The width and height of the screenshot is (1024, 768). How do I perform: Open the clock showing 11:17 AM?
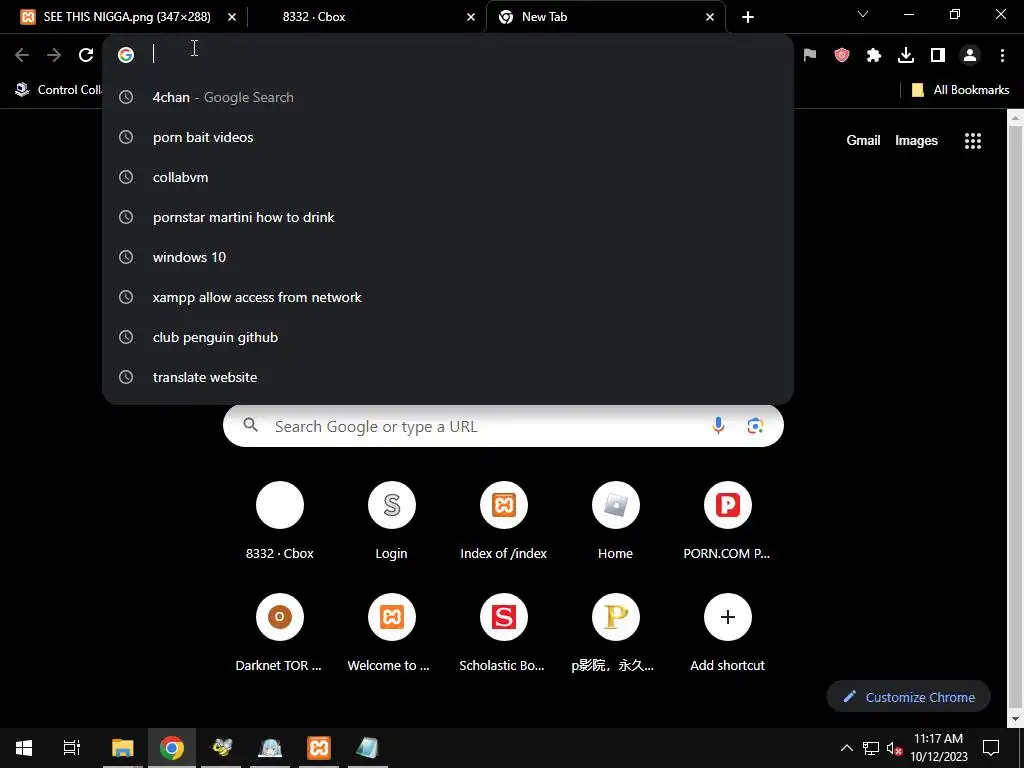[x=938, y=748]
